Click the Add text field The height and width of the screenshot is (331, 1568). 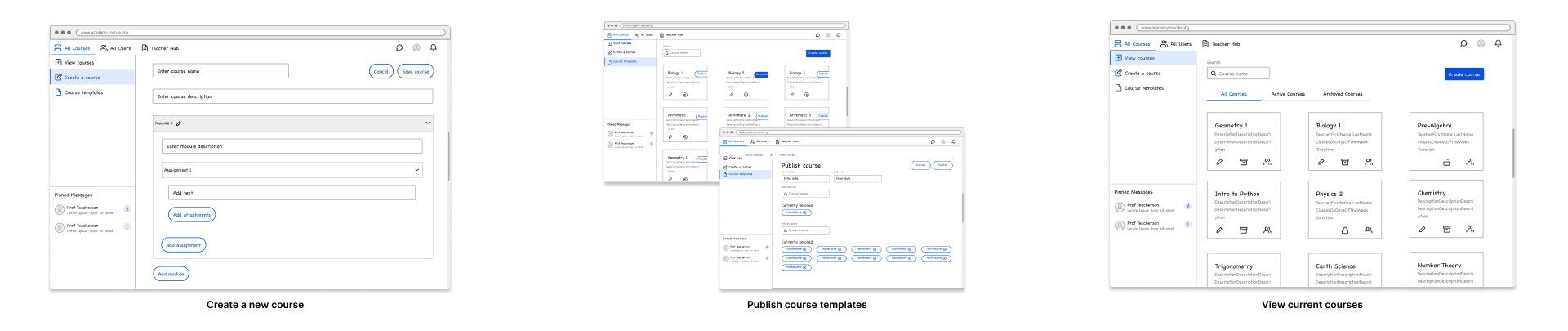[x=292, y=193]
